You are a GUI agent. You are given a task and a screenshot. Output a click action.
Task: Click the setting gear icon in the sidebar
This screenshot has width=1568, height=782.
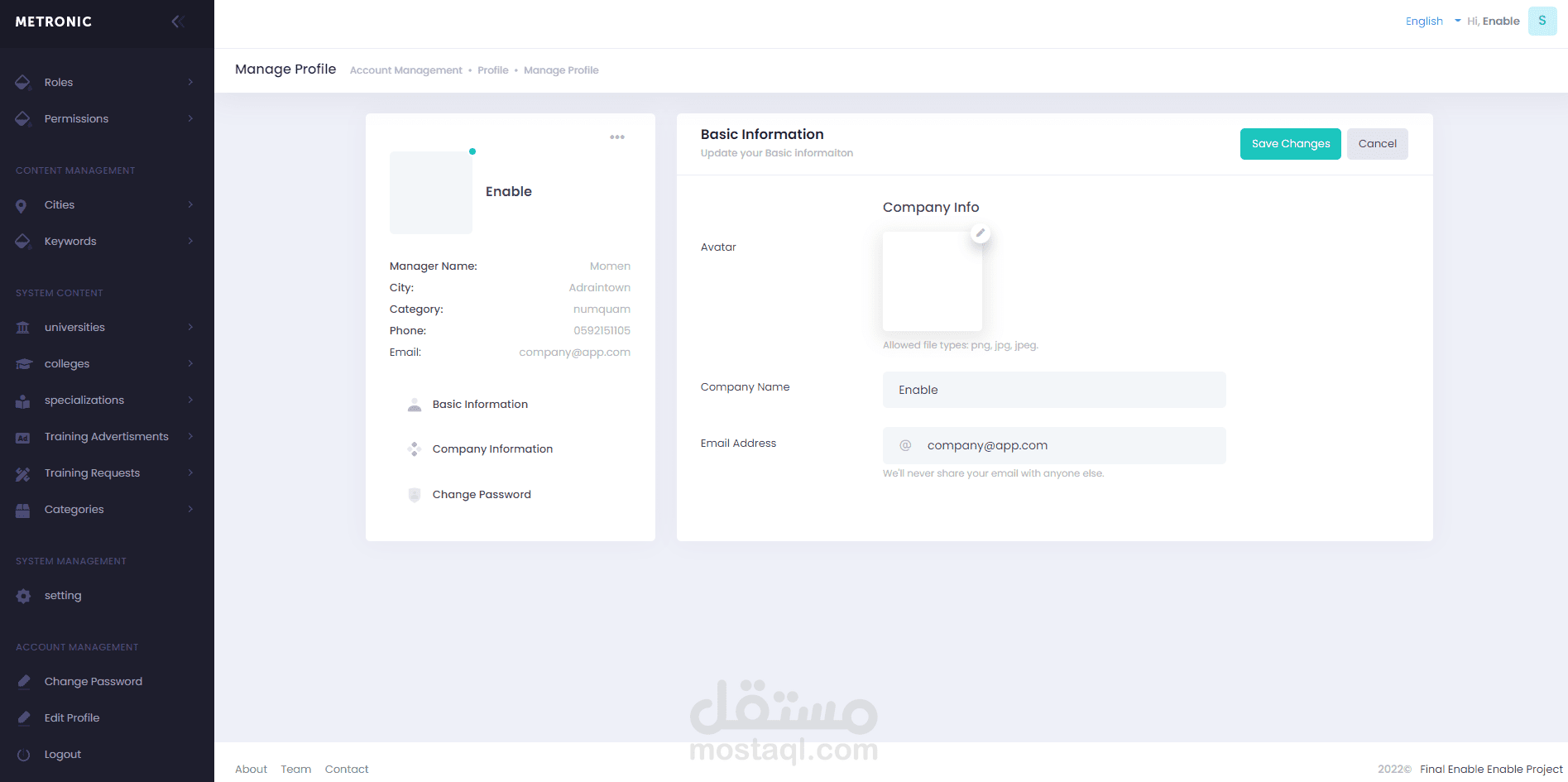pos(23,596)
